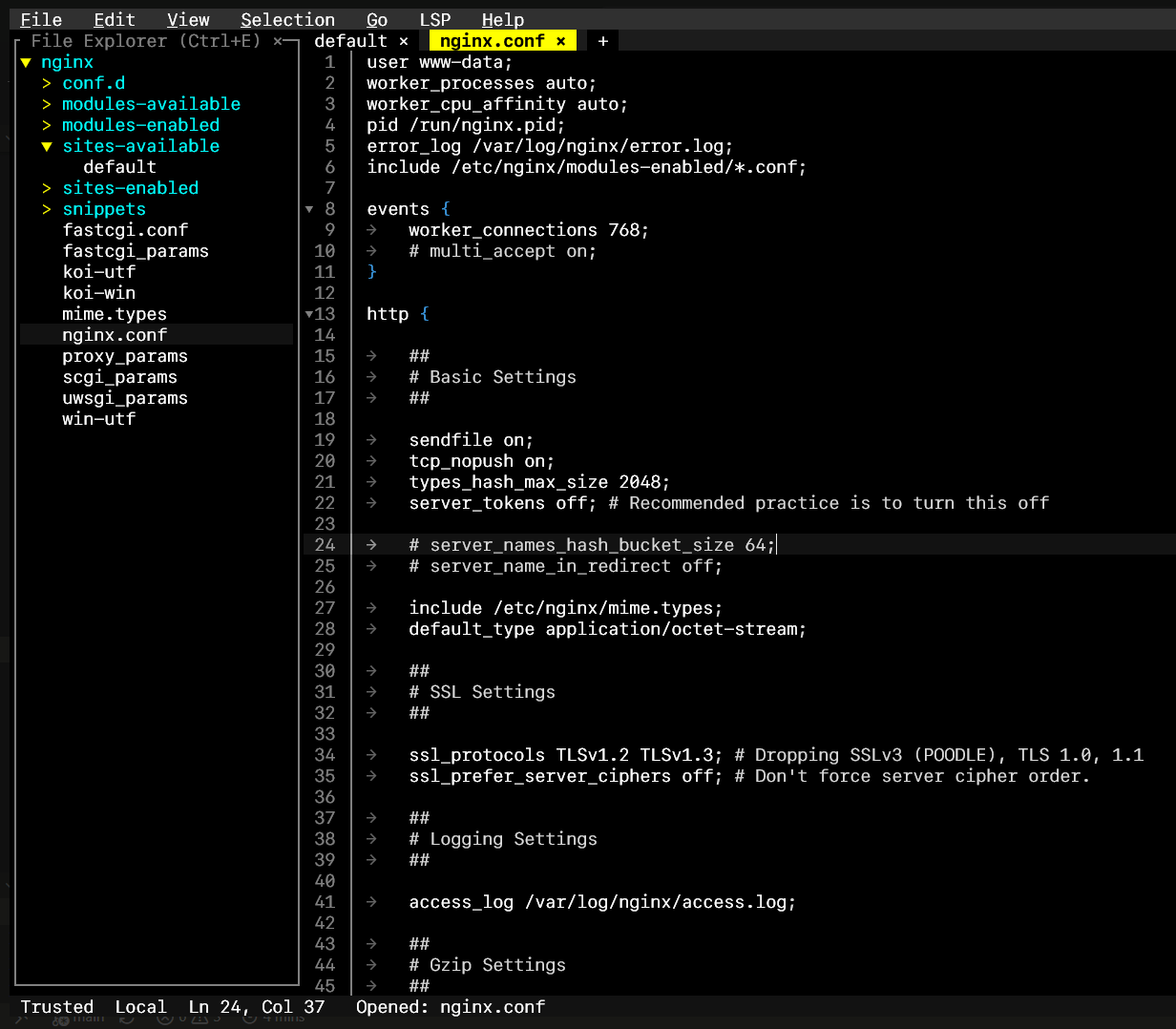The image size is (1176, 1029).
Task: Expand the snippets folder
Action: click(x=47, y=209)
